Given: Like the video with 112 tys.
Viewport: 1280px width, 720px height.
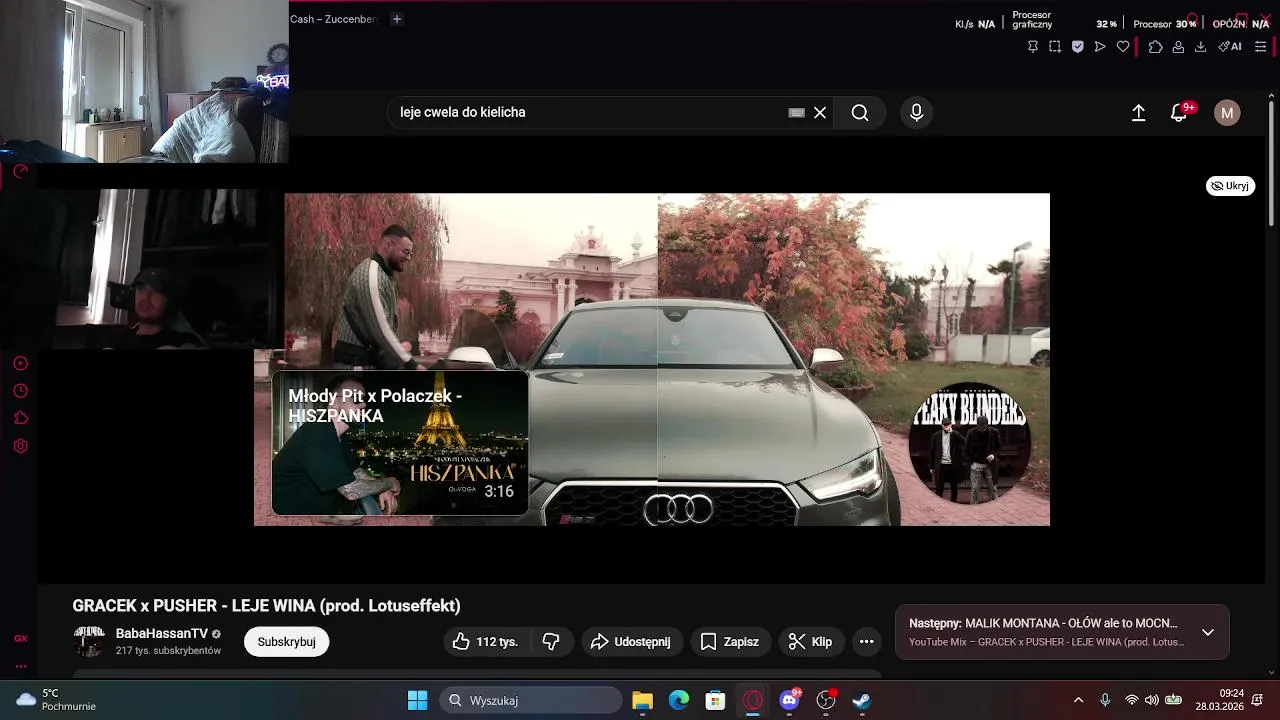Looking at the screenshot, I should click(485, 642).
